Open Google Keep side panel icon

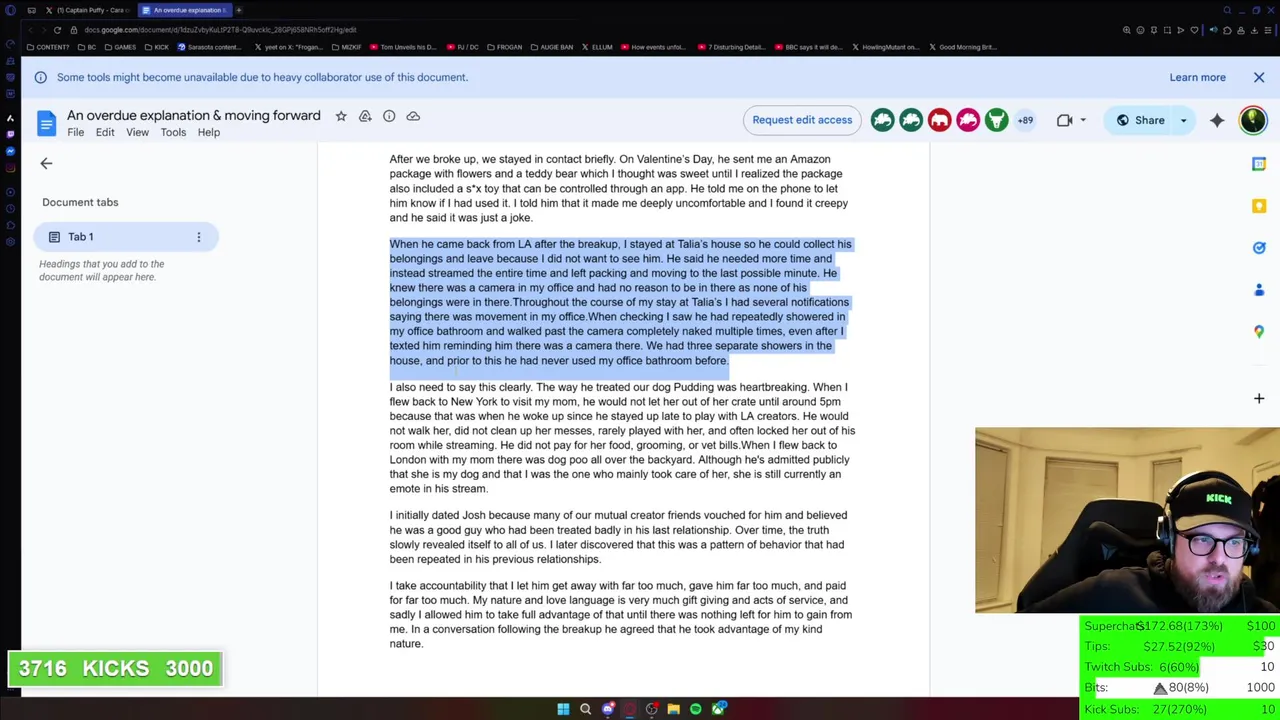click(x=1259, y=206)
